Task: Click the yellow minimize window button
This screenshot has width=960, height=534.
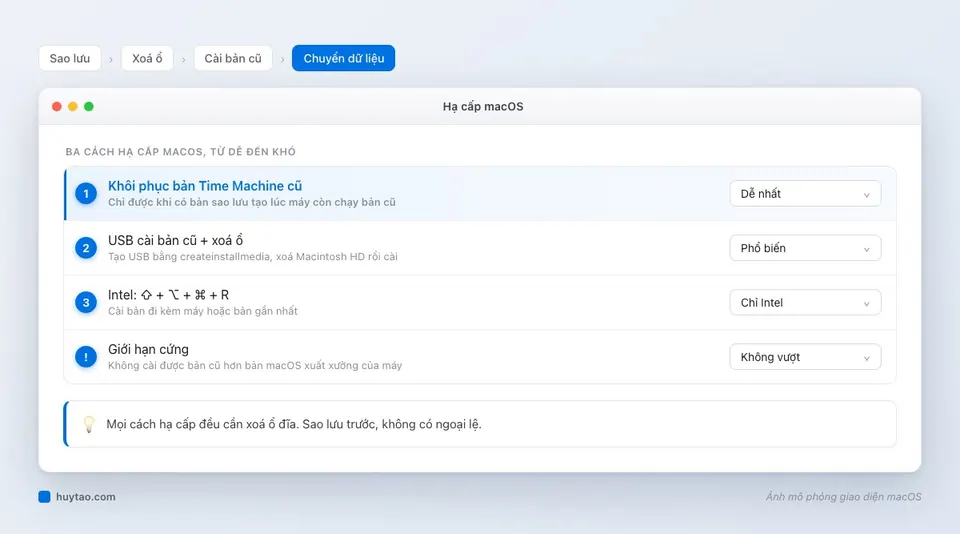Action: pos(73,107)
